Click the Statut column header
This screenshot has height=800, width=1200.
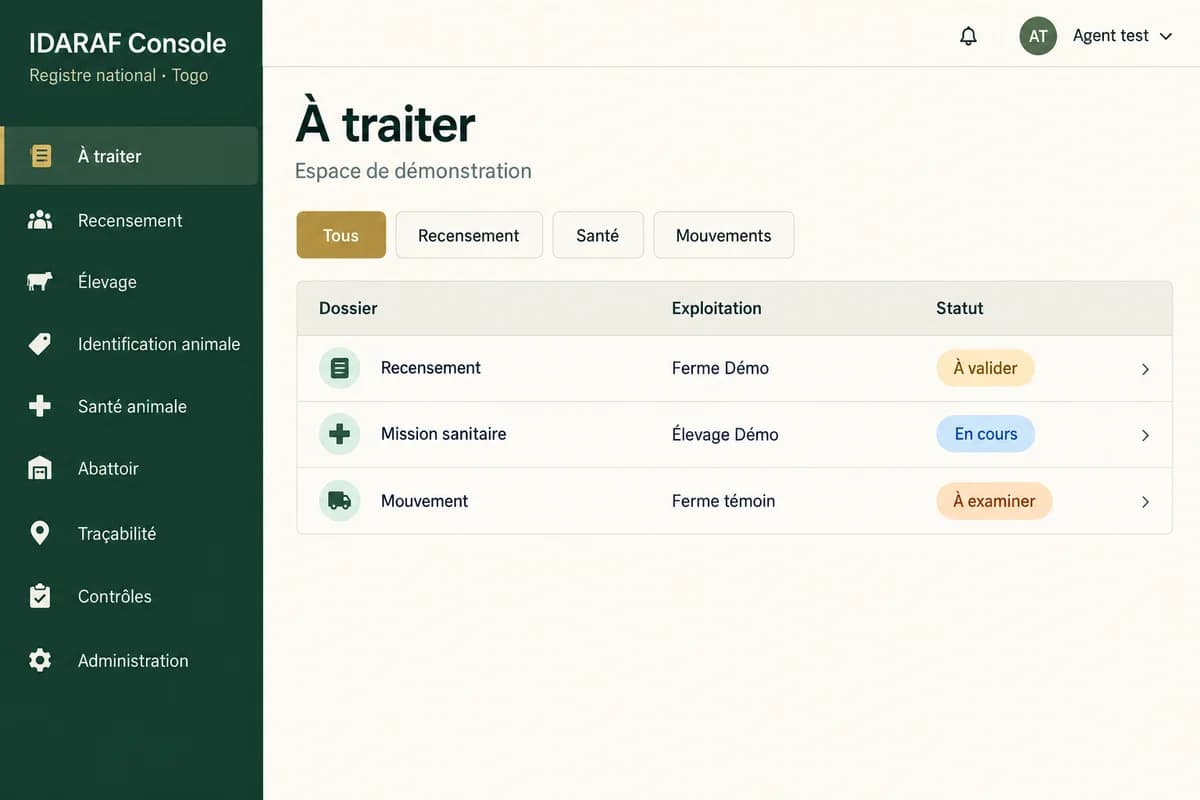[x=959, y=308]
